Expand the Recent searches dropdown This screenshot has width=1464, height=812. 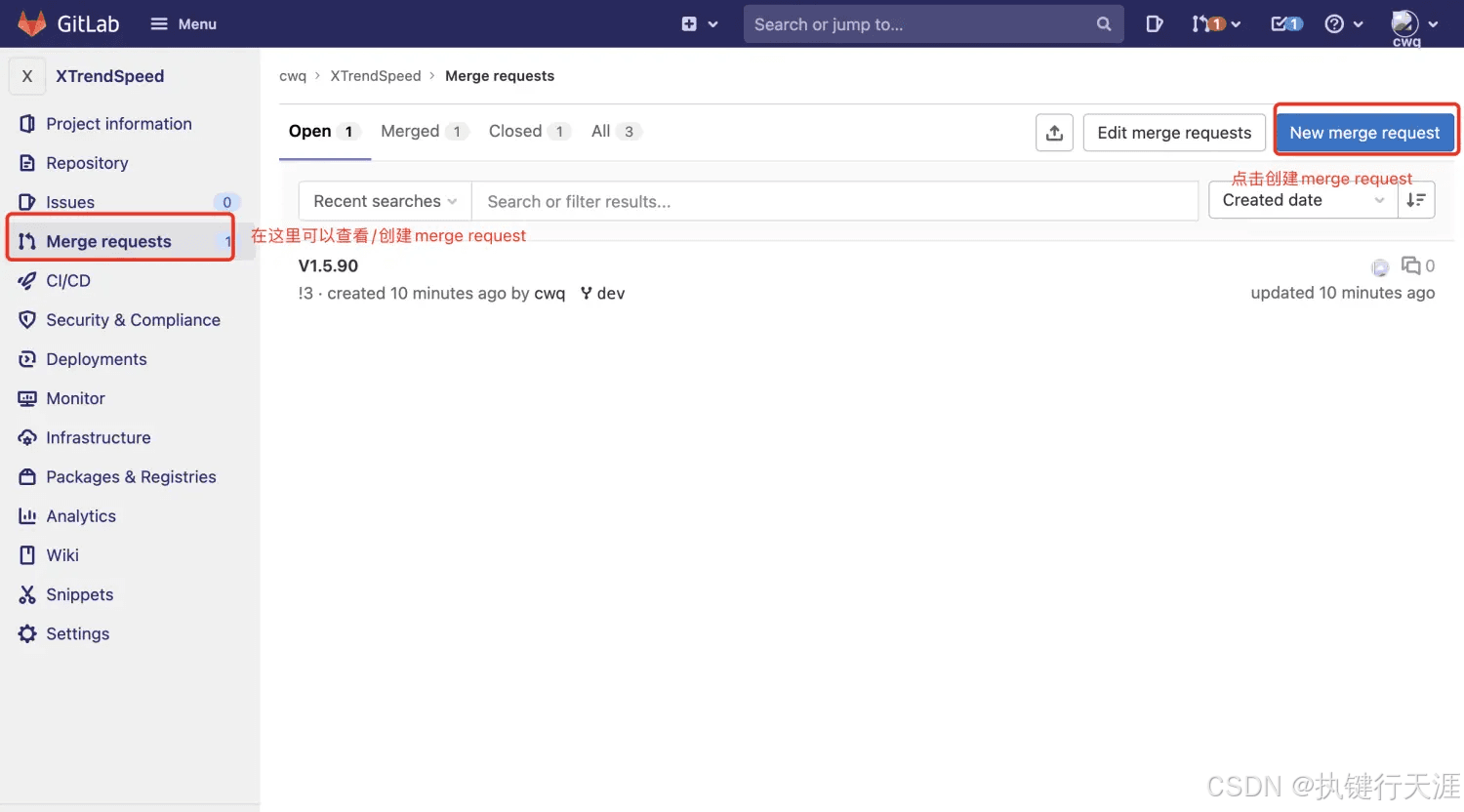click(x=385, y=201)
